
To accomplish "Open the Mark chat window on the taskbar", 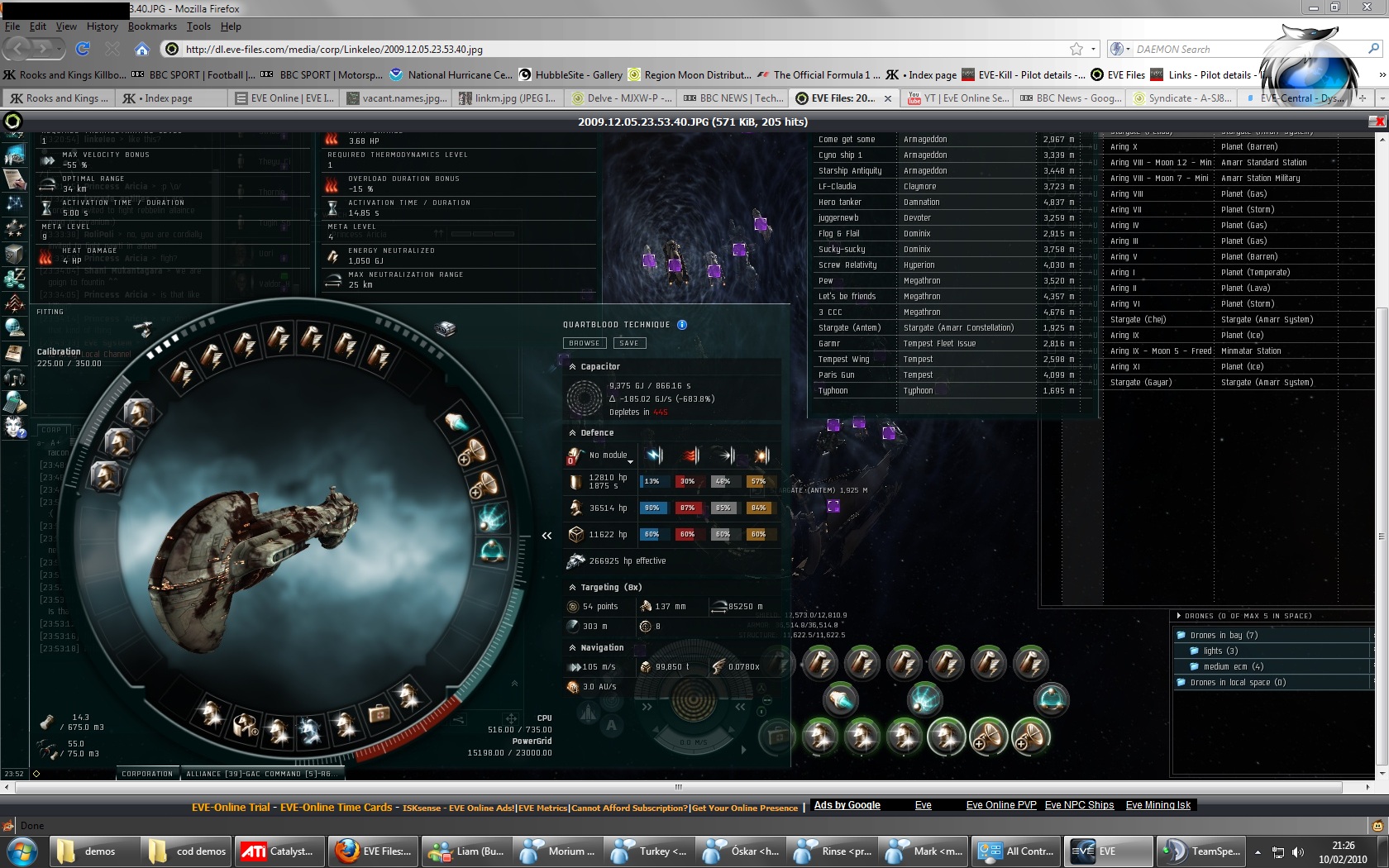I will point(924,851).
